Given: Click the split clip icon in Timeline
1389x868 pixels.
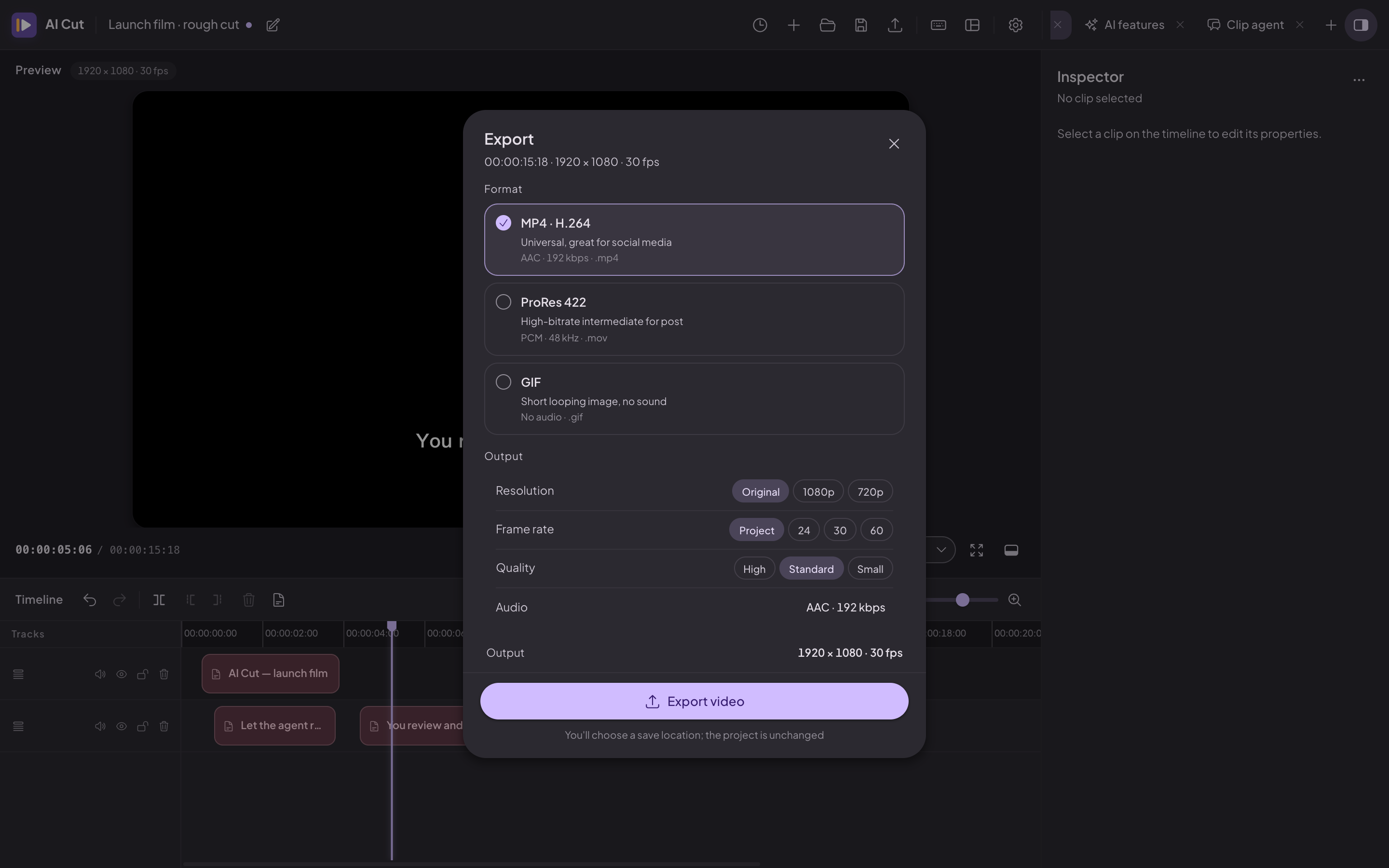Looking at the screenshot, I should 159,600.
